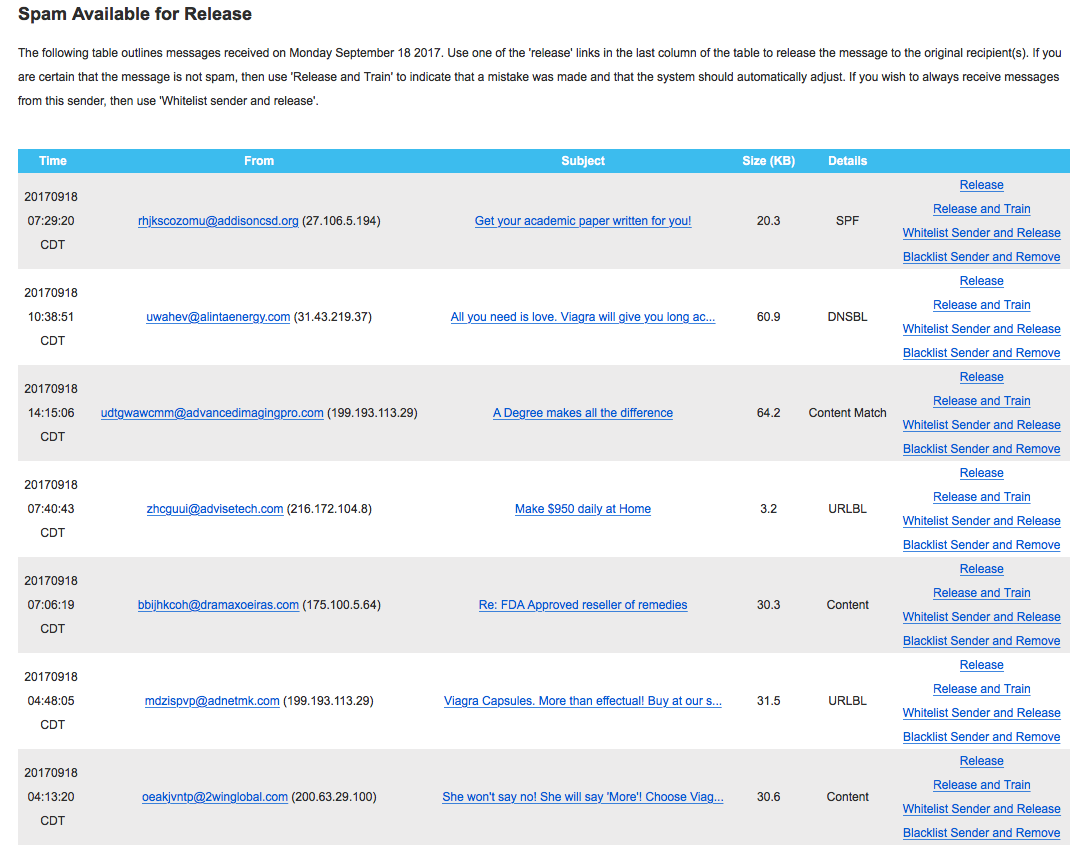Image resolution: width=1078 pixels, height=849 pixels.
Task: Click Release and Train for advisetech.com message
Action: pyautogui.click(x=981, y=498)
